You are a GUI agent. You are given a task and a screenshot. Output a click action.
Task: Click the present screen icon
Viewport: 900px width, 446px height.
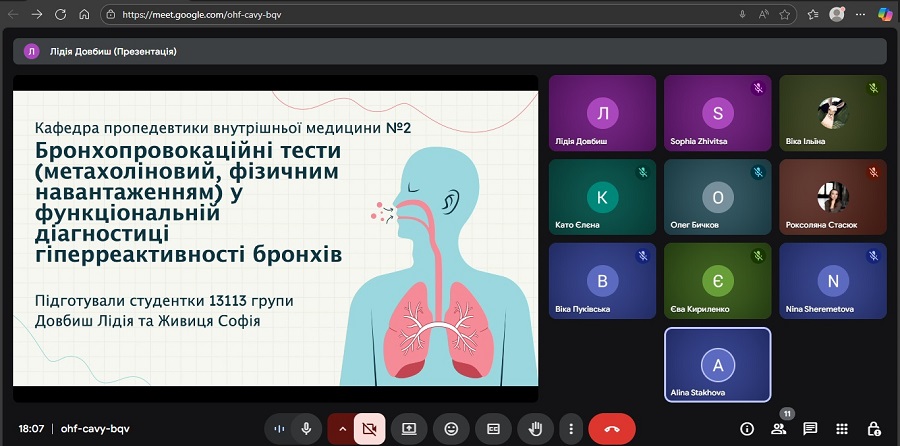click(409, 428)
